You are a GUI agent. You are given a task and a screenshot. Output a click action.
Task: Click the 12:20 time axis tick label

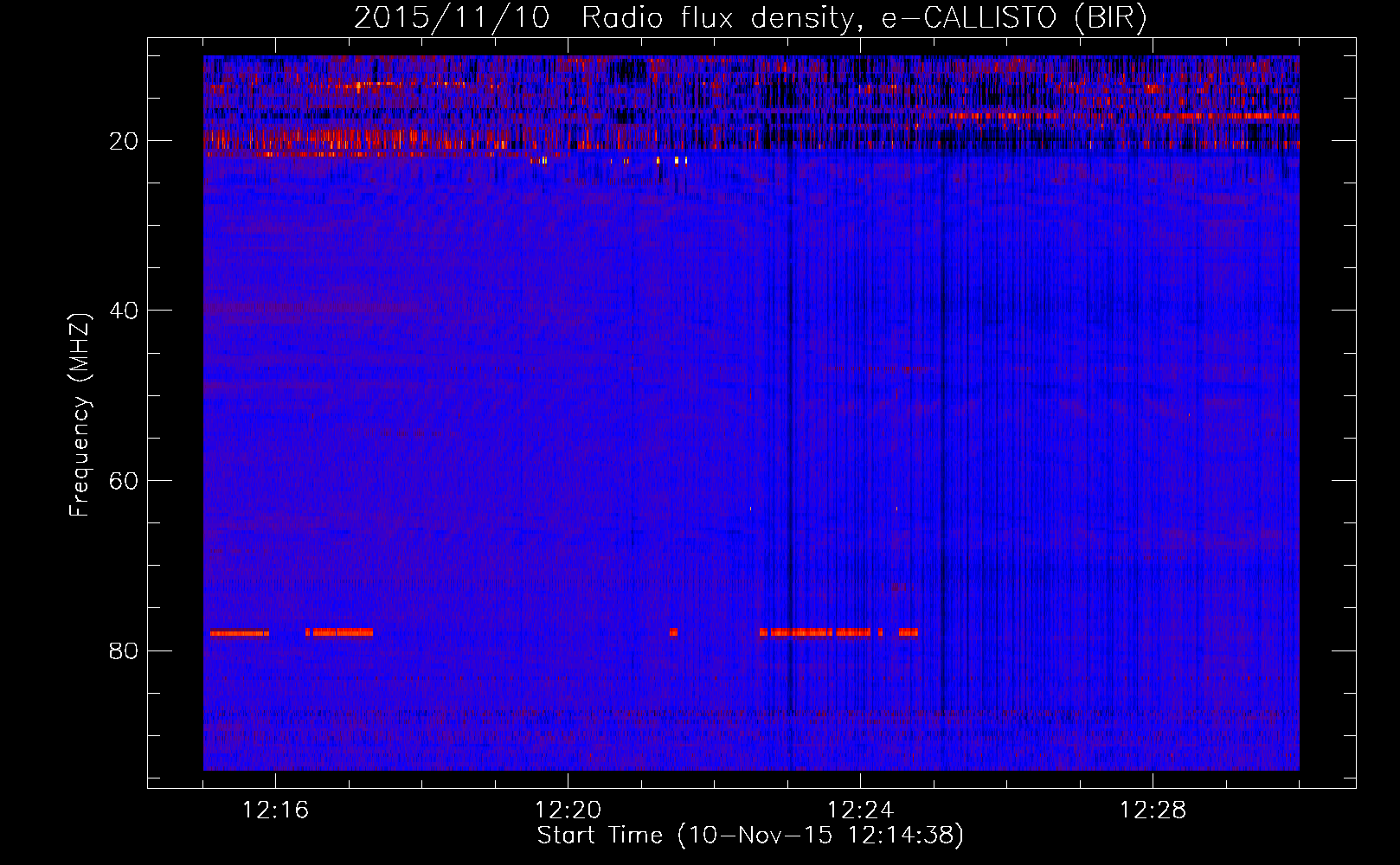point(568,810)
